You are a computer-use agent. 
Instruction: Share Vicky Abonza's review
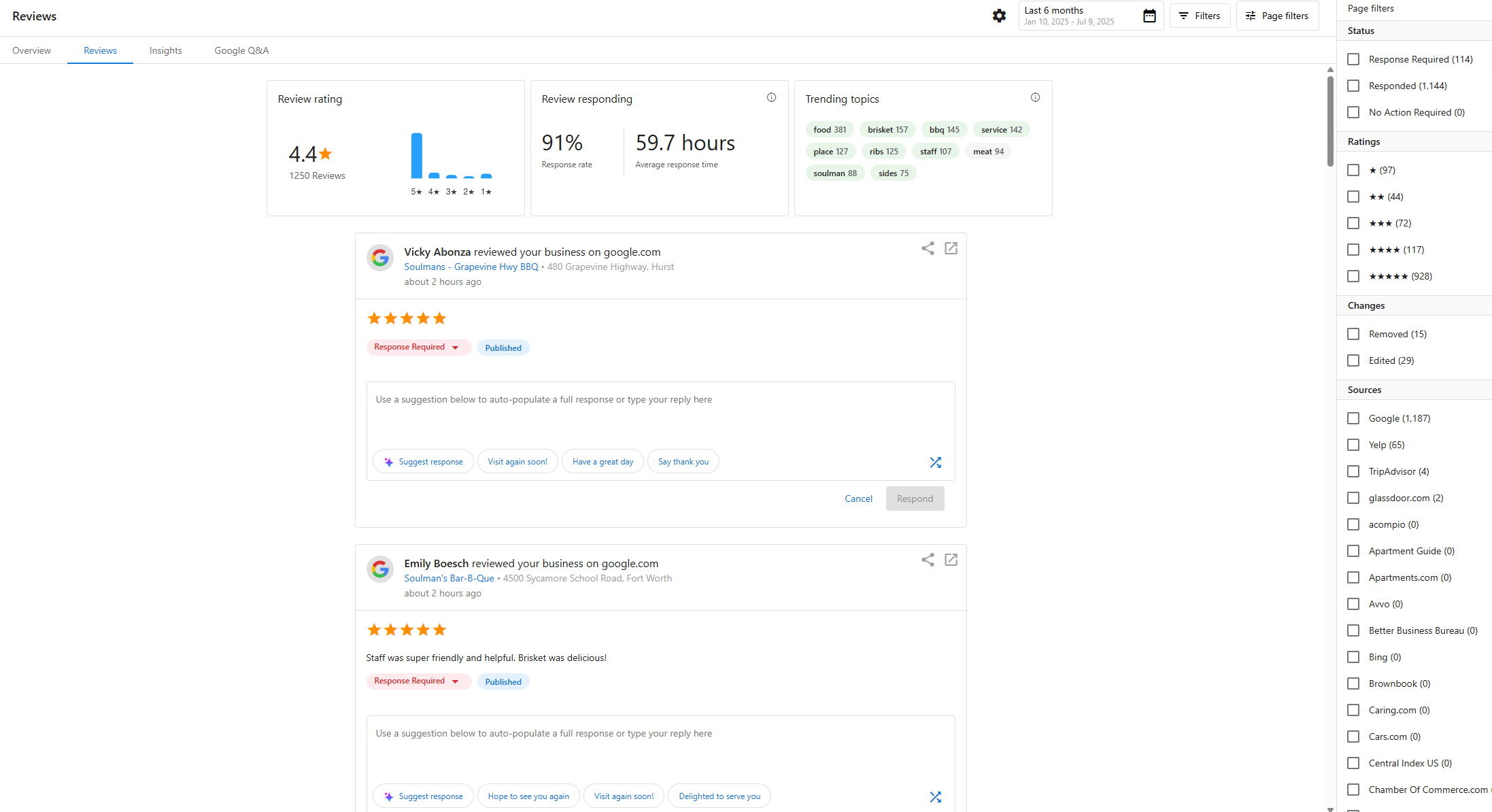coord(928,248)
